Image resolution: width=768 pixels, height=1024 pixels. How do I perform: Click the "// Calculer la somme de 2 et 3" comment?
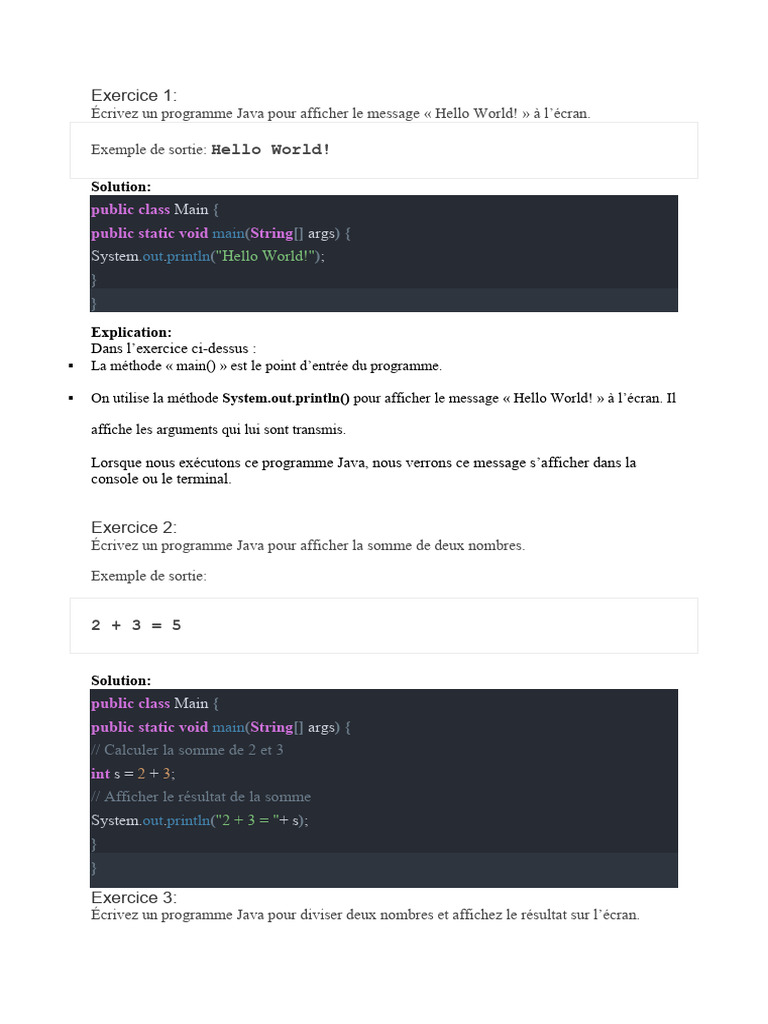tap(187, 750)
